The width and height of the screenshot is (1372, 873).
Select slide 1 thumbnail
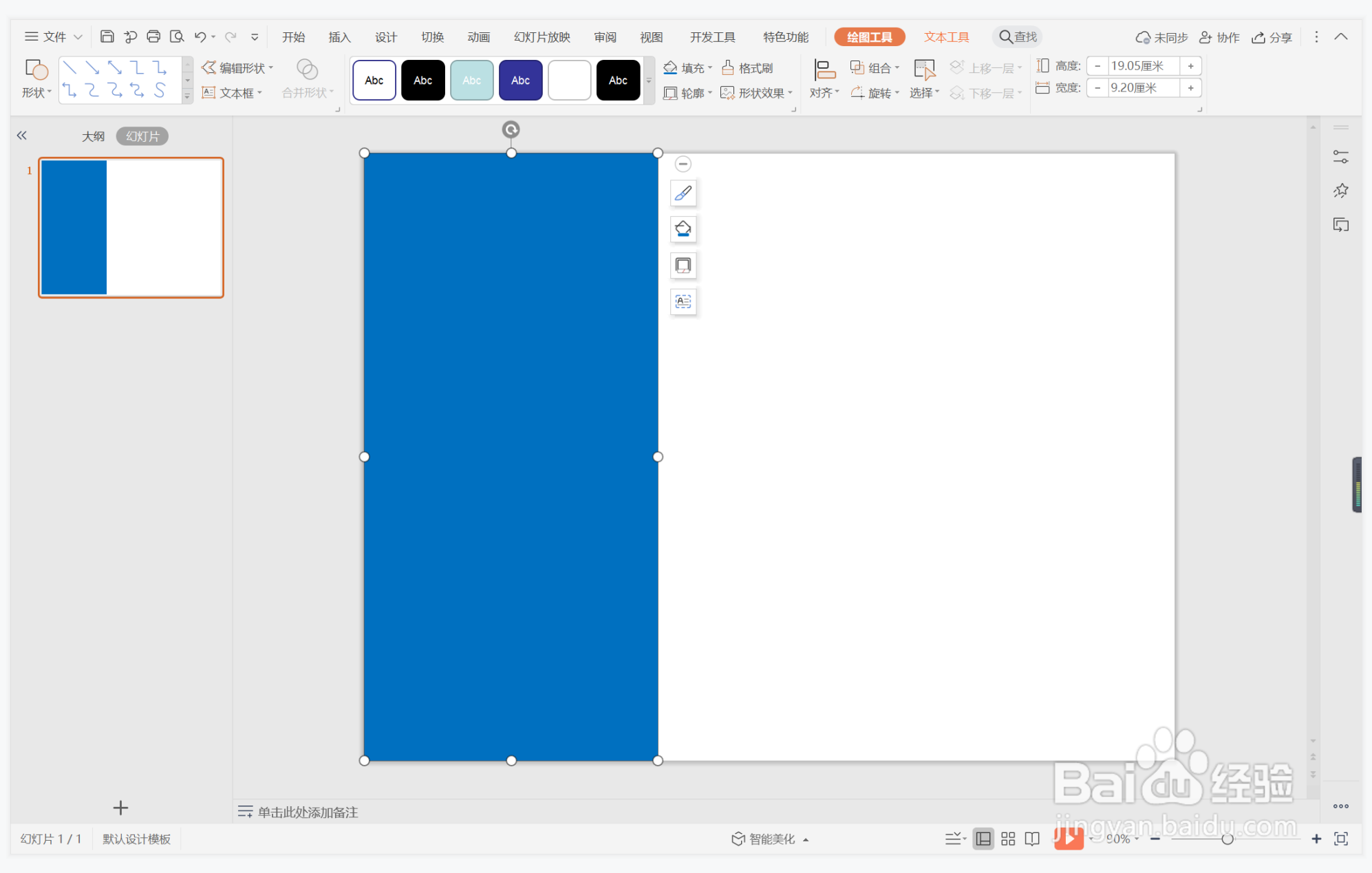131,228
